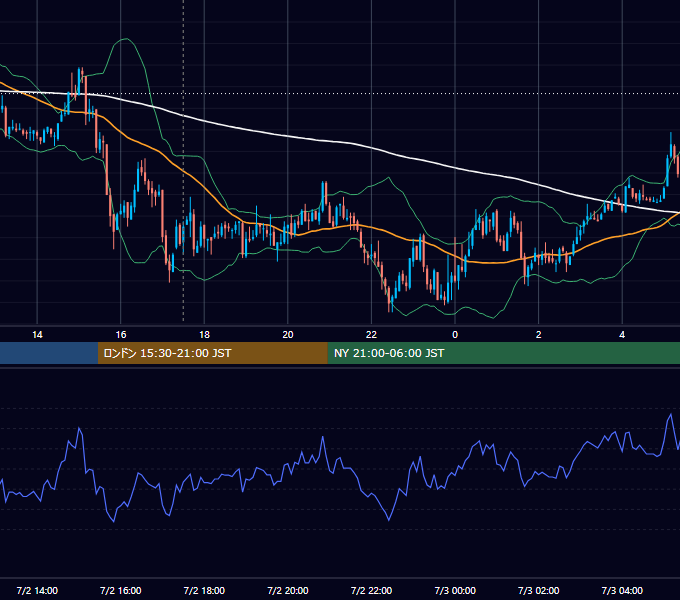
Task: Click the 7/2 16:00 time label
Action: point(121,590)
